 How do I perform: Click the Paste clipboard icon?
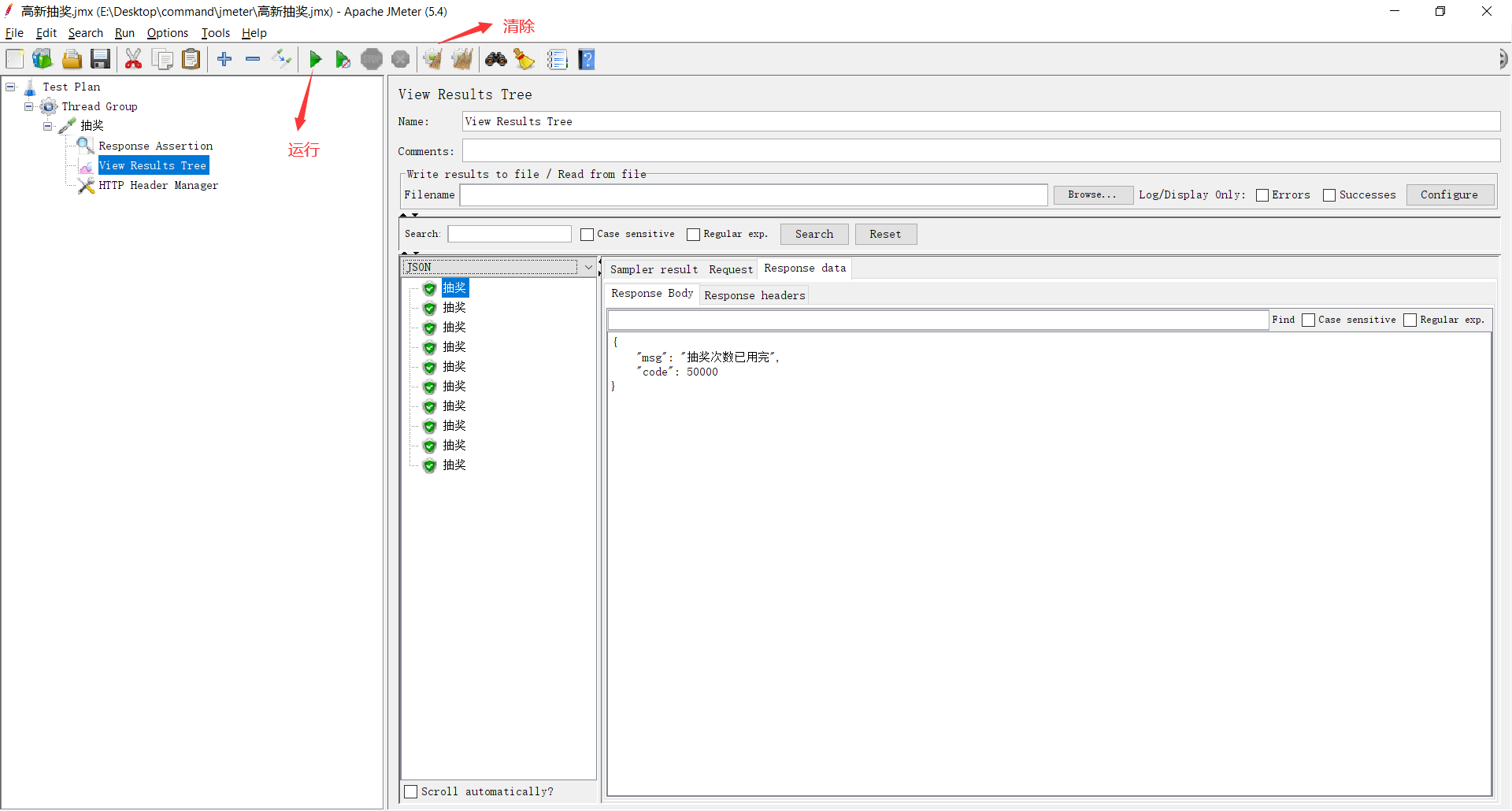point(191,59)
